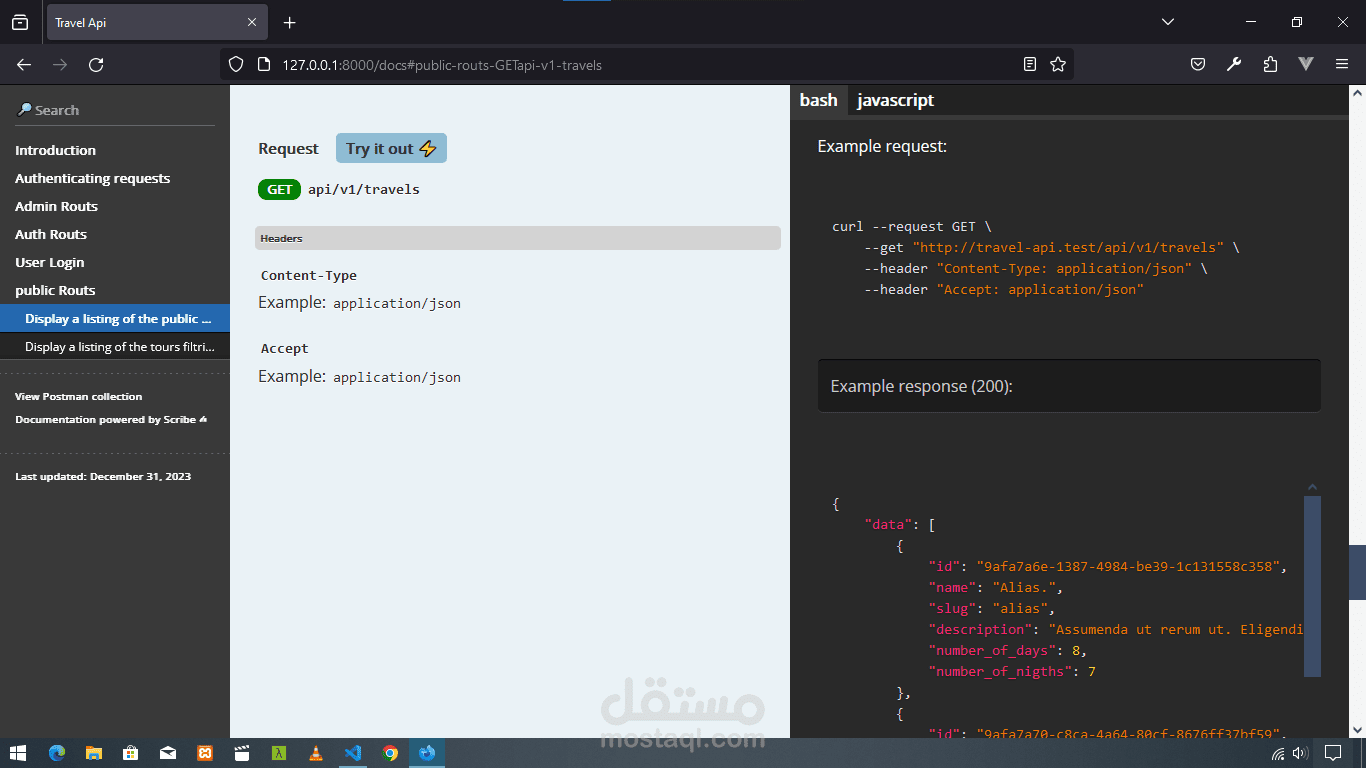Expand the list all tabs chevron

1168,22
